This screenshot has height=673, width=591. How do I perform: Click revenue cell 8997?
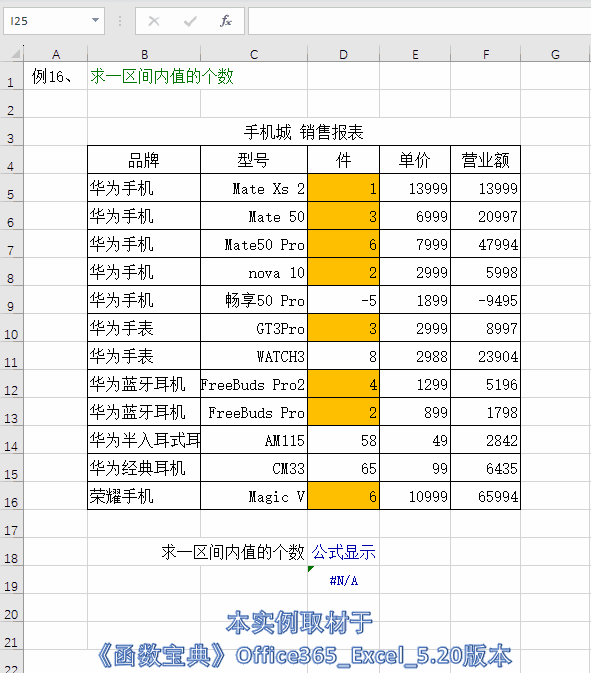(x=485, y=328)
